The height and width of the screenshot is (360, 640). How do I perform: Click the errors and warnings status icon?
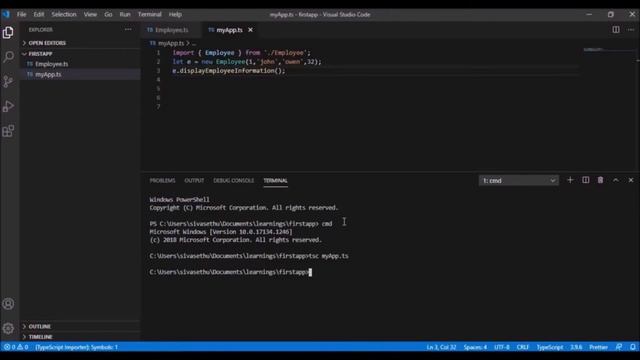pyautogui.click(x=16, y=347)
